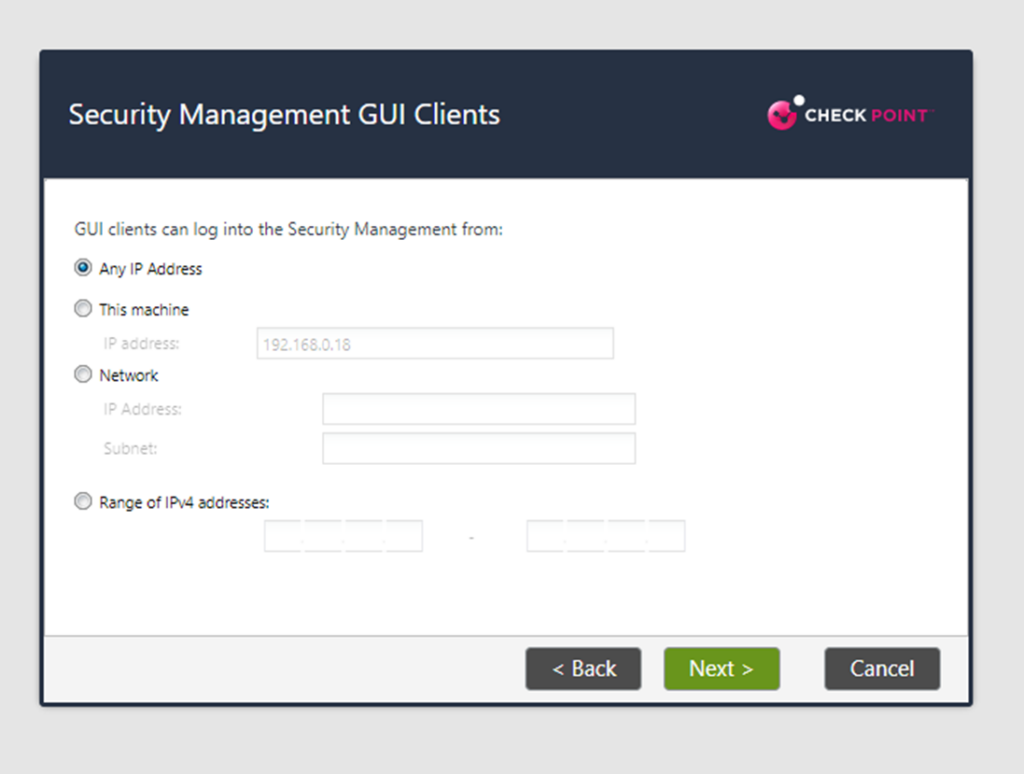Proceed by pressing the Next button
The width and height of the screenshot is (1024, 774).
[x=721, y=669]
